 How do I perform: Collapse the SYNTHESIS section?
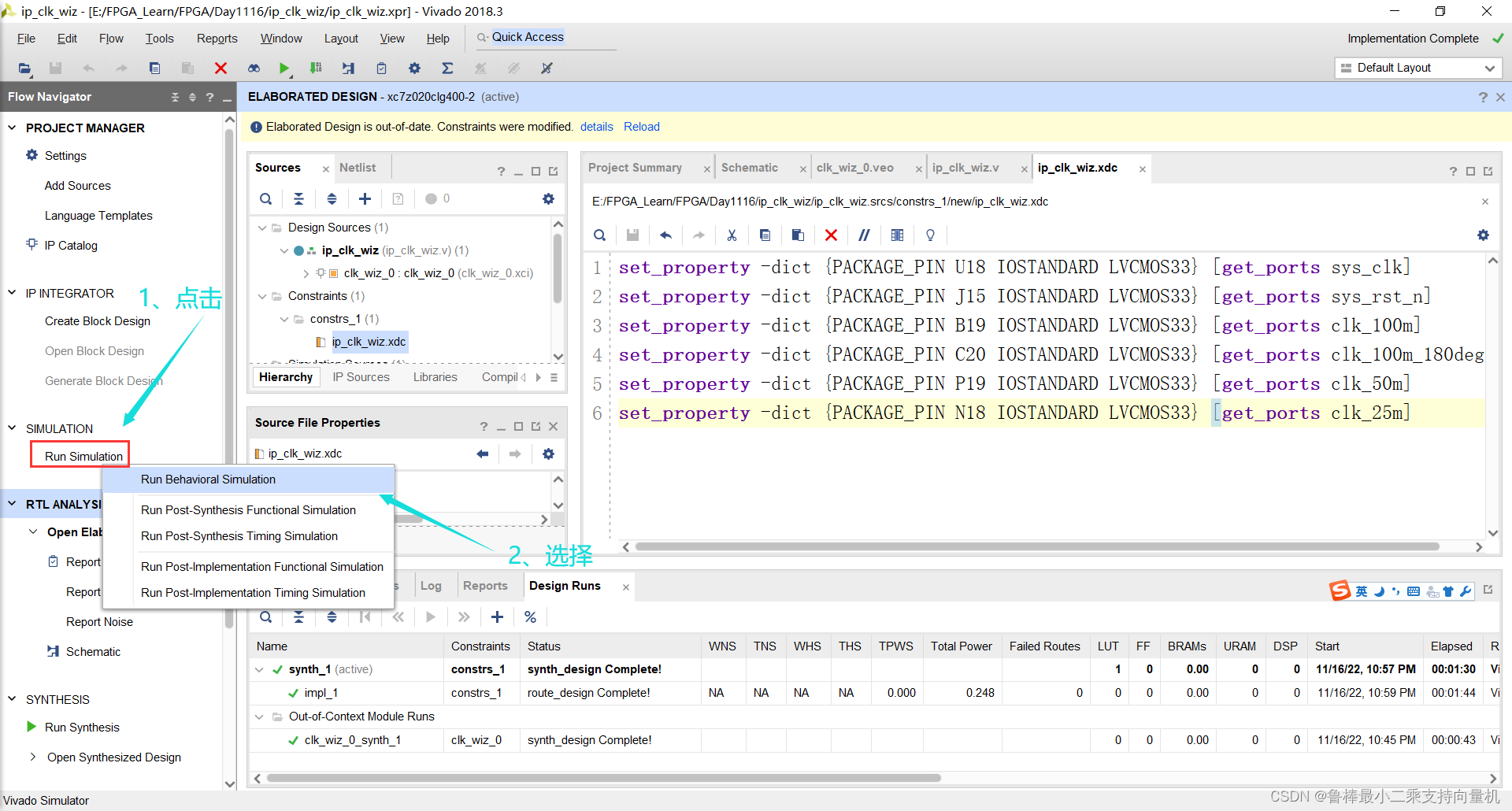pyautogui.click(x=12, y=699)
